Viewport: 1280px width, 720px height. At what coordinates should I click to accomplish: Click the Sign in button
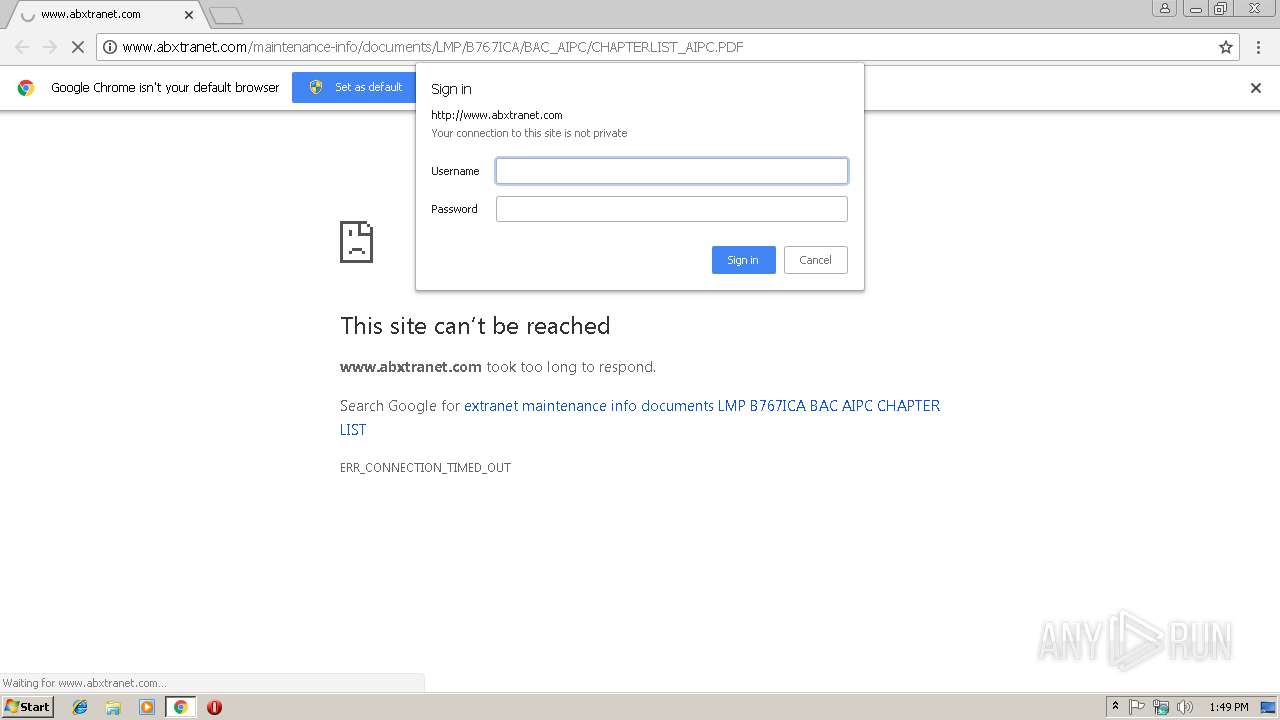tap(744, 260)
